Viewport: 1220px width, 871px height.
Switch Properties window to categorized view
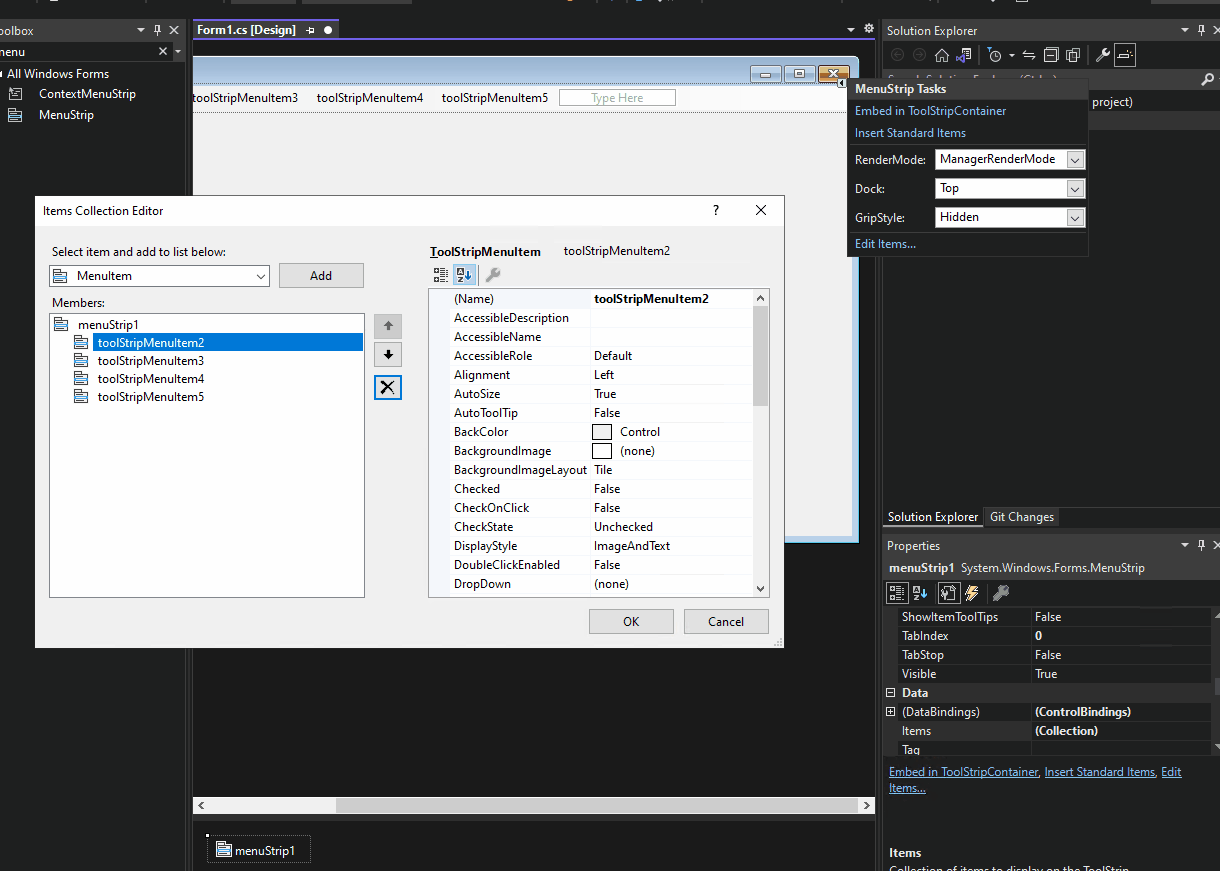(897, 592)
